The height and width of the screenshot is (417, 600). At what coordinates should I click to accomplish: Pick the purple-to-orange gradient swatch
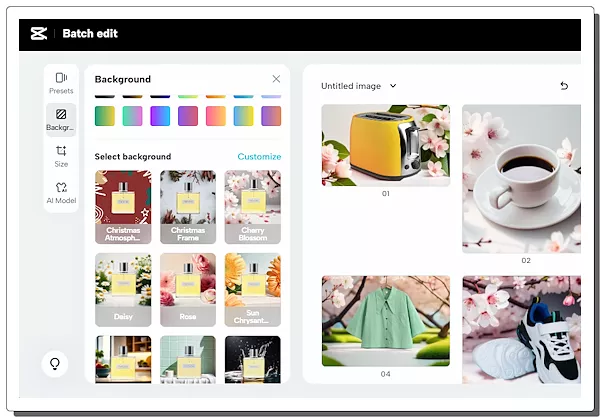click(271, 116)
